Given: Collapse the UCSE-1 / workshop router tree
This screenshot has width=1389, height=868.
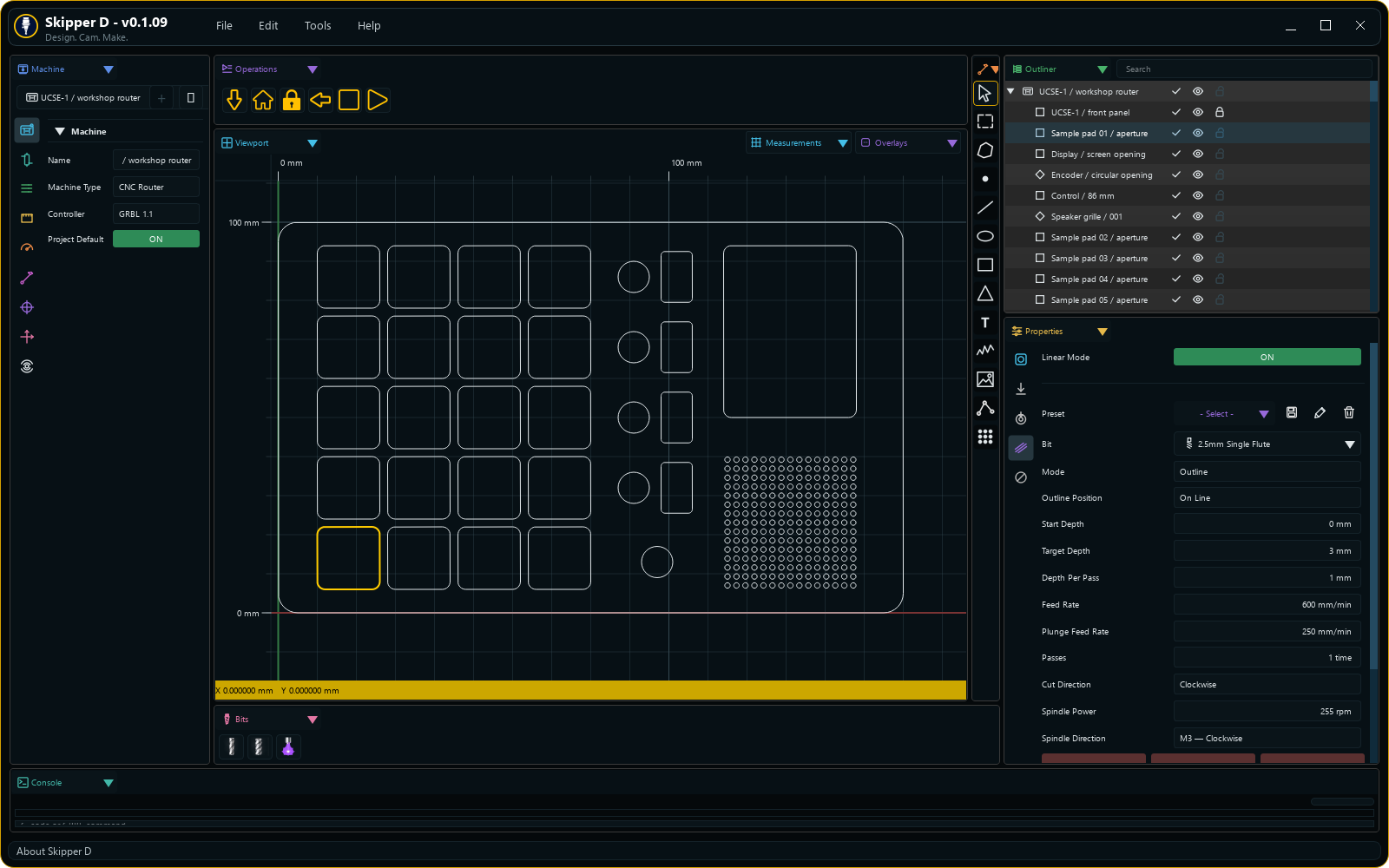Looking at the screenshot, I should click(x=1010, y=92).
